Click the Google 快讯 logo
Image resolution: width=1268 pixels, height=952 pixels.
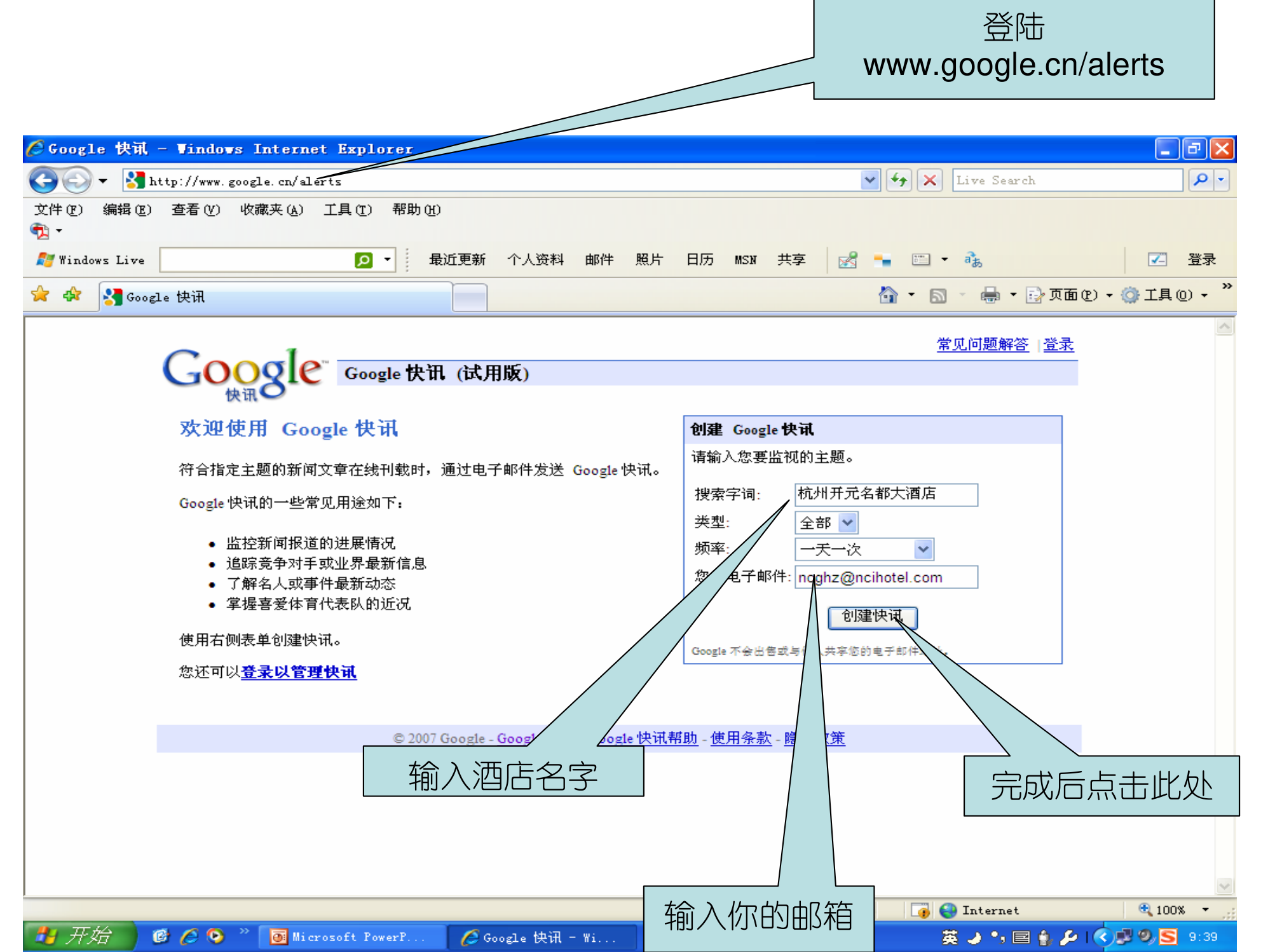pos(243,374)
